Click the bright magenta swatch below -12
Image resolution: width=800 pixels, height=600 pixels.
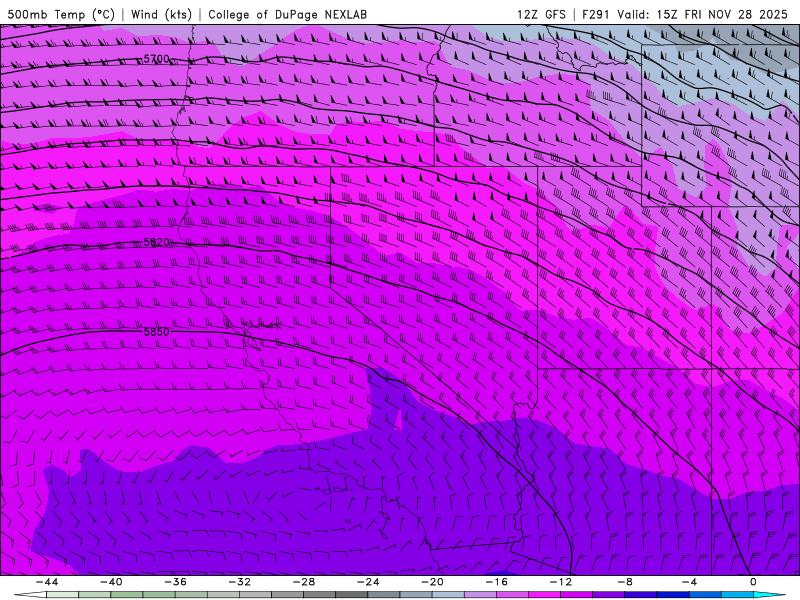point(544,595)
